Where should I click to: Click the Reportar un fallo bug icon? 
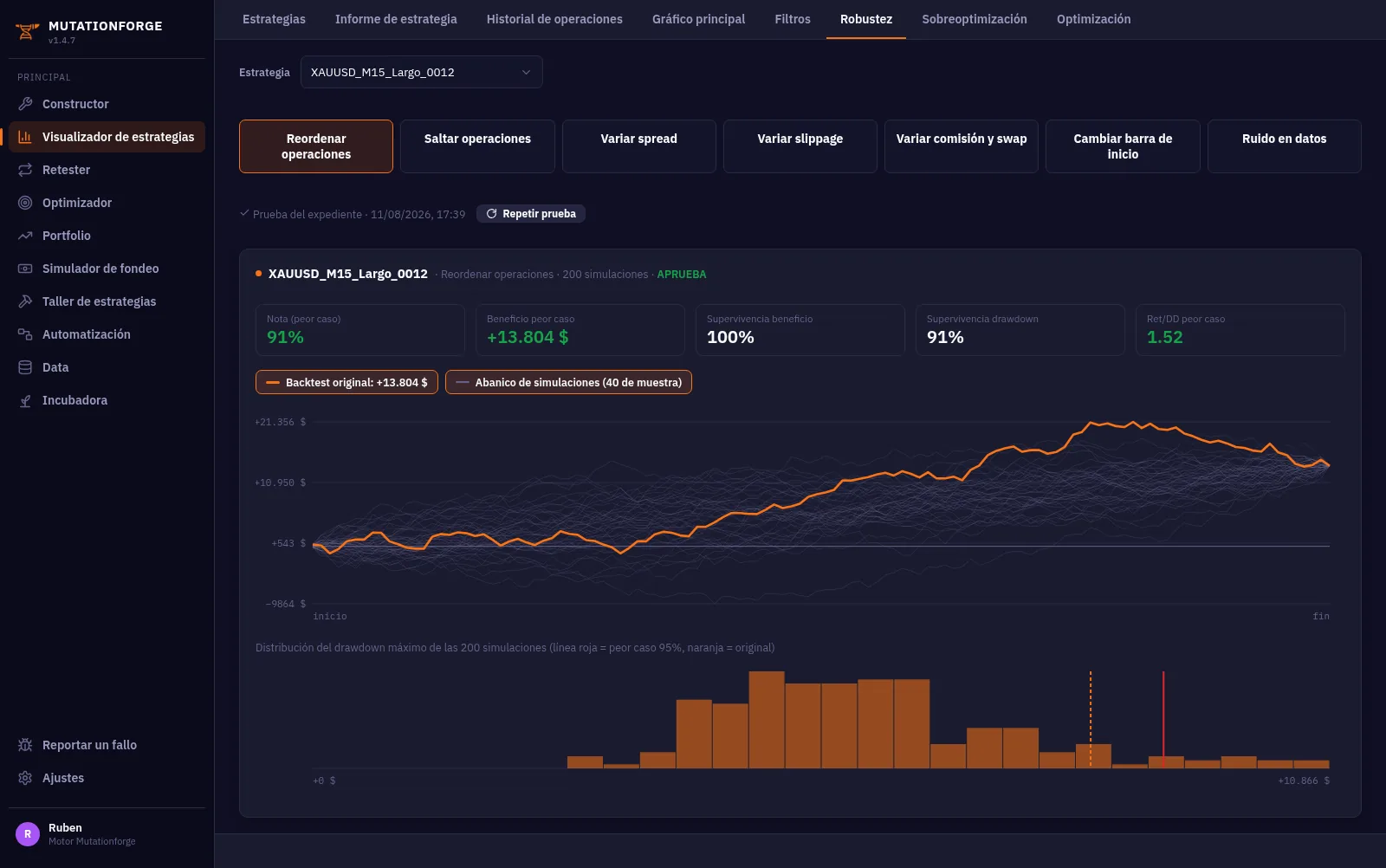25,745
